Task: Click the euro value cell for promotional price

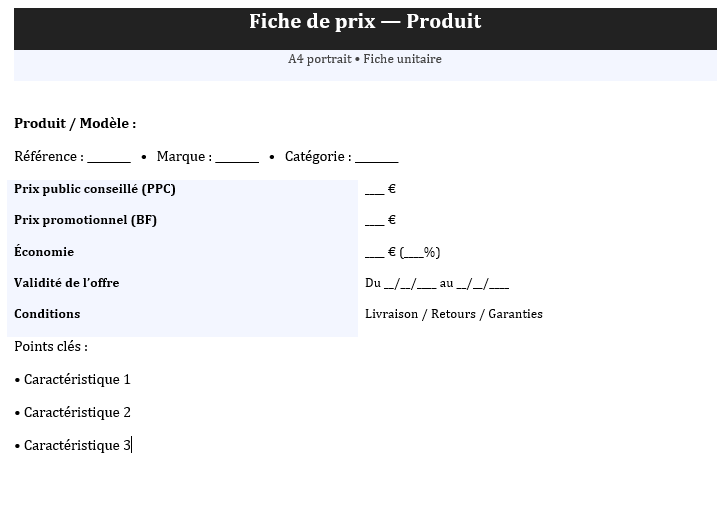Action: (380, 220)
